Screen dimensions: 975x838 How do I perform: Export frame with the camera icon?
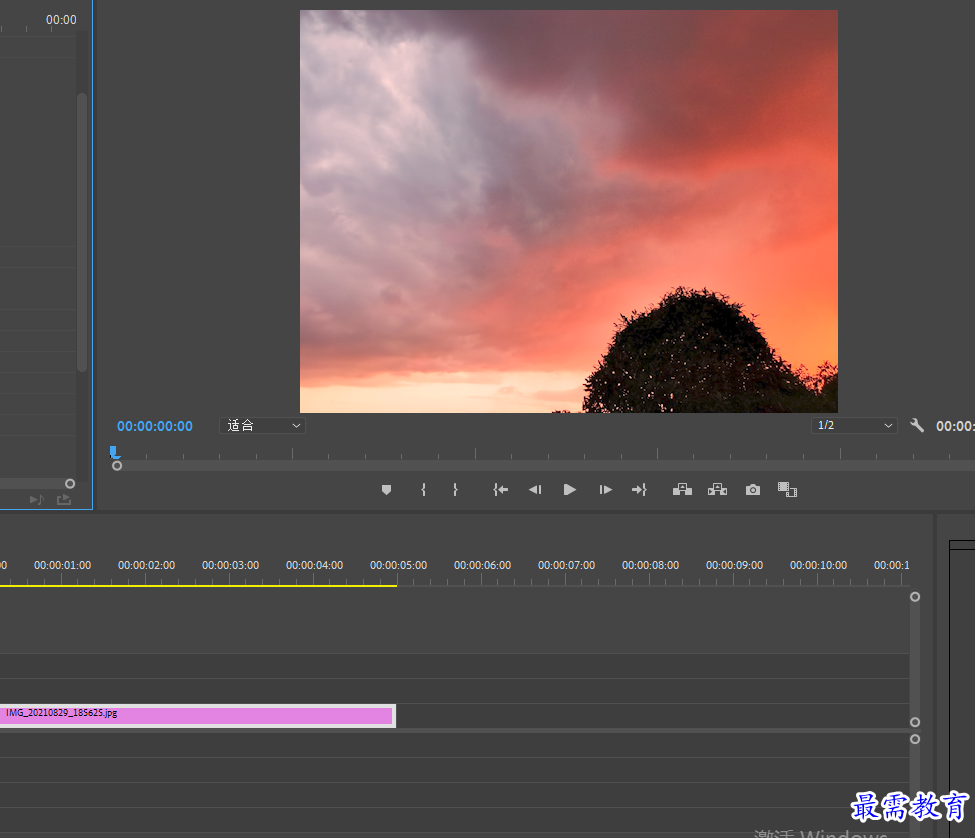[x=752, y=490]
